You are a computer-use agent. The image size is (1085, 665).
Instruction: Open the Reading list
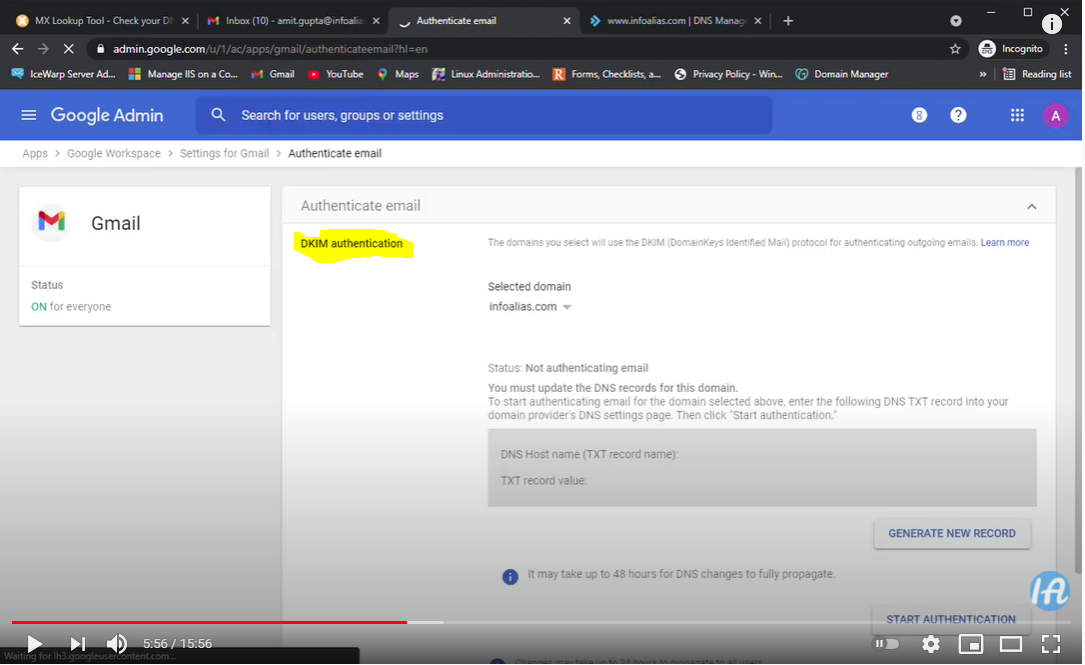pos(1037,74)
